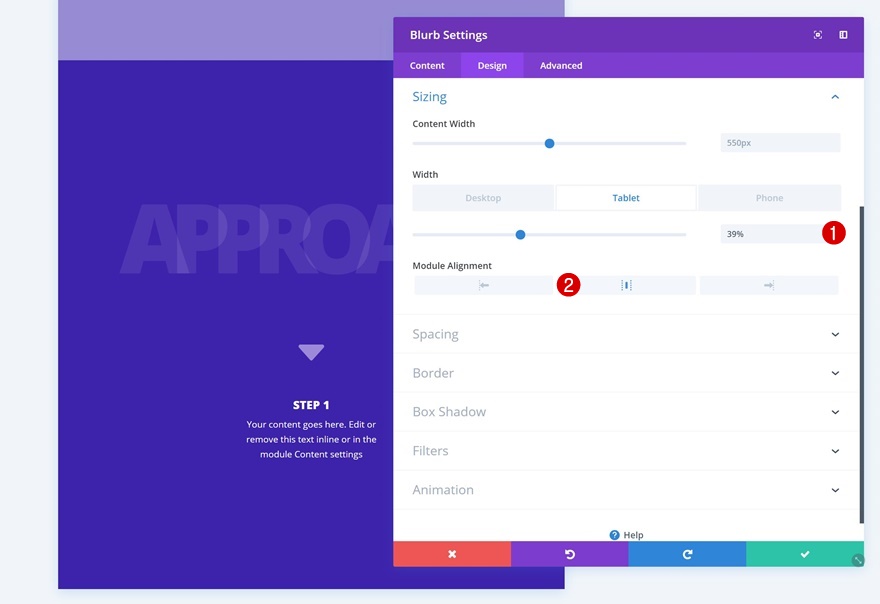Viewport: 880px width, 604px height.
Task: Align module to the center
Action: (x=626, y=285)
